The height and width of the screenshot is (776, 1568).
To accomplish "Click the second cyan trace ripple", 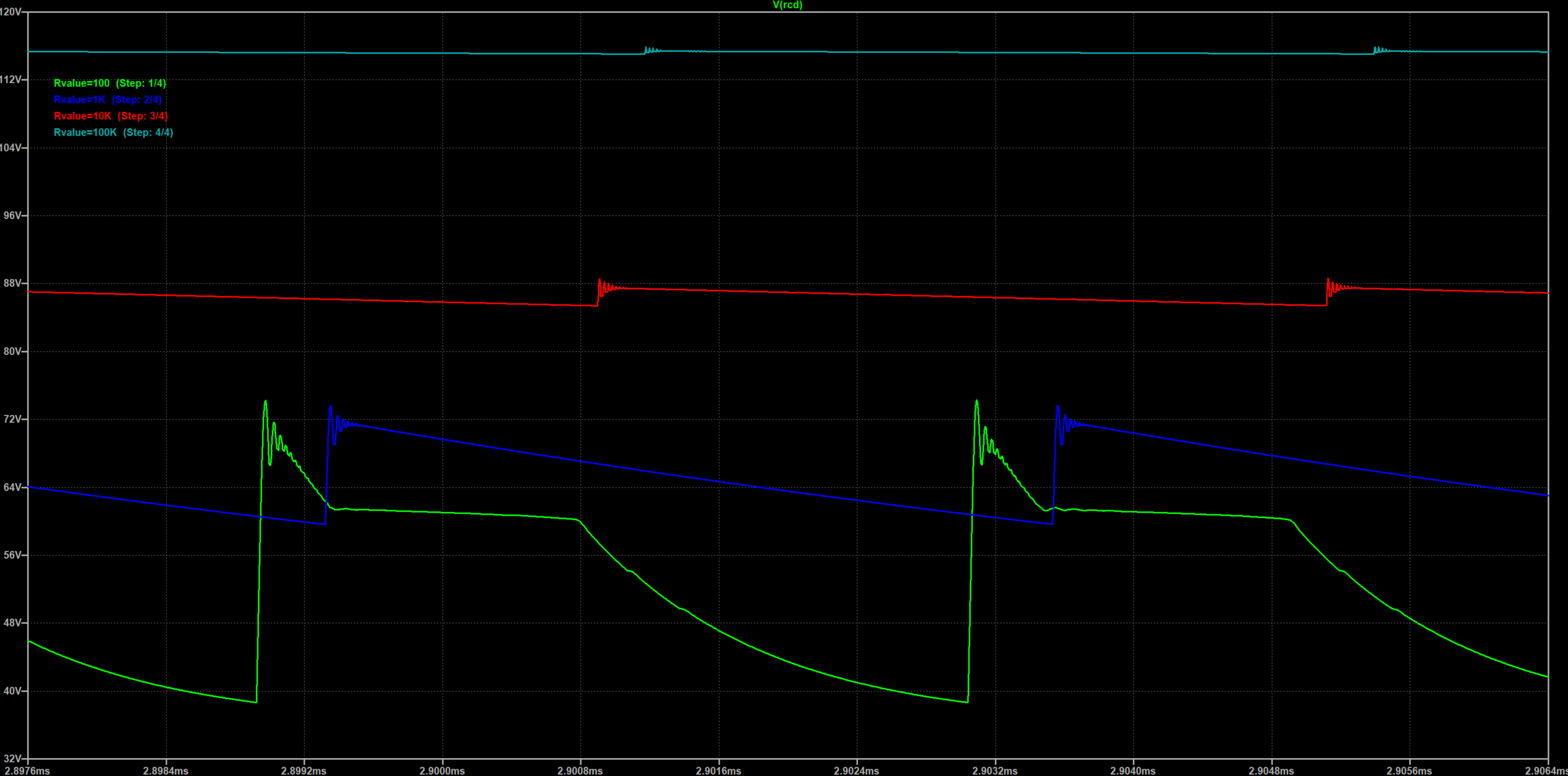I will click(x=1376, y=49).
